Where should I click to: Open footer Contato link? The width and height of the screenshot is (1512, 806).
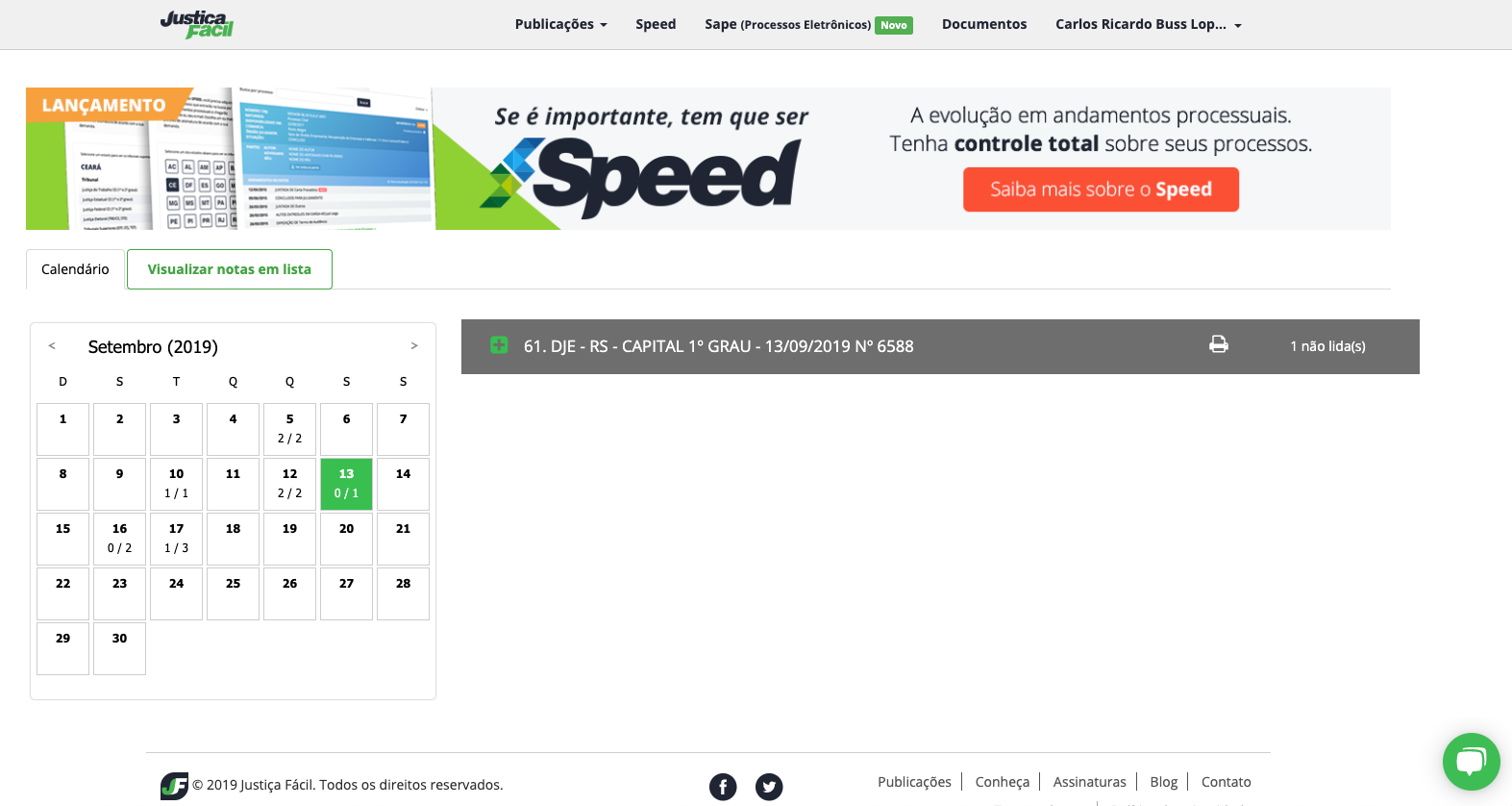pyautogui.click(x=1226, y=782)
